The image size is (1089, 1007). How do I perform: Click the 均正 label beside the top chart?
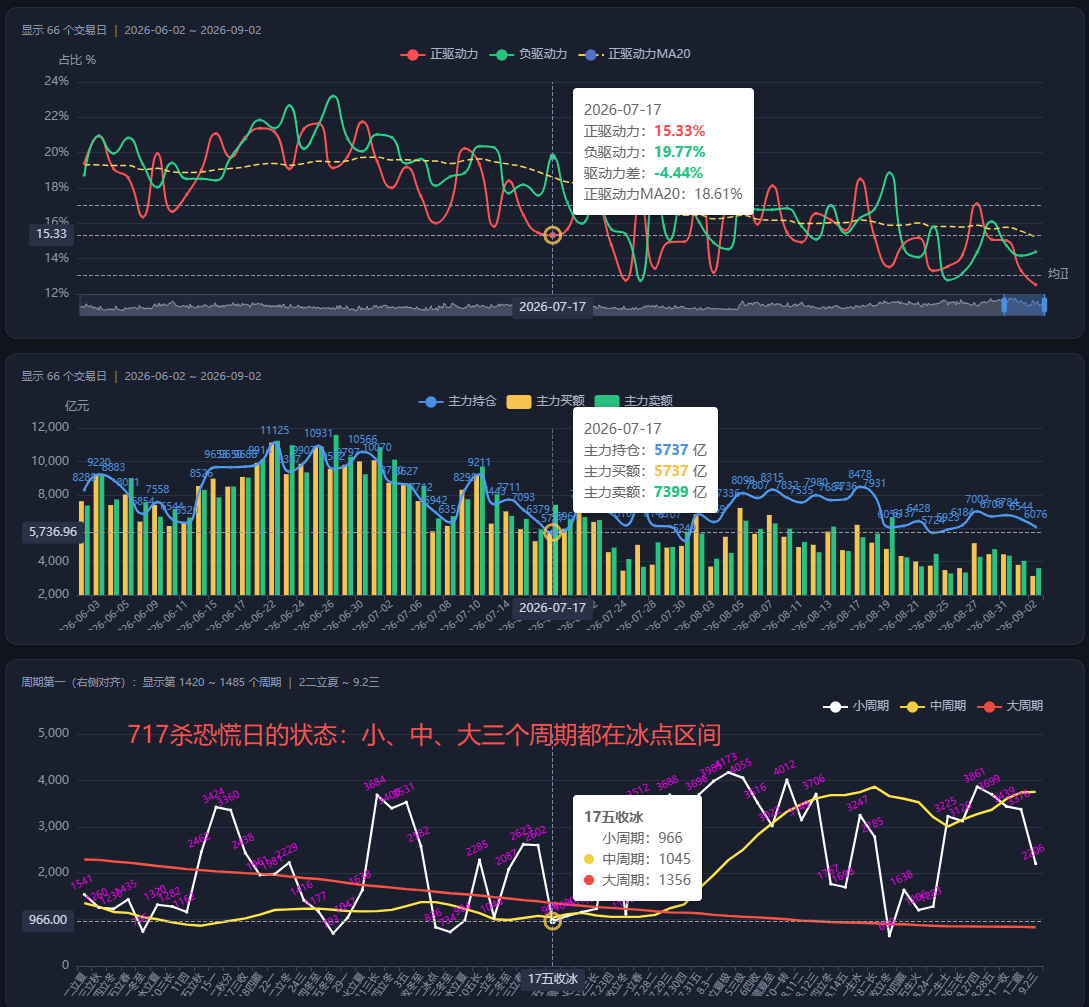[x=1058, y=274]
